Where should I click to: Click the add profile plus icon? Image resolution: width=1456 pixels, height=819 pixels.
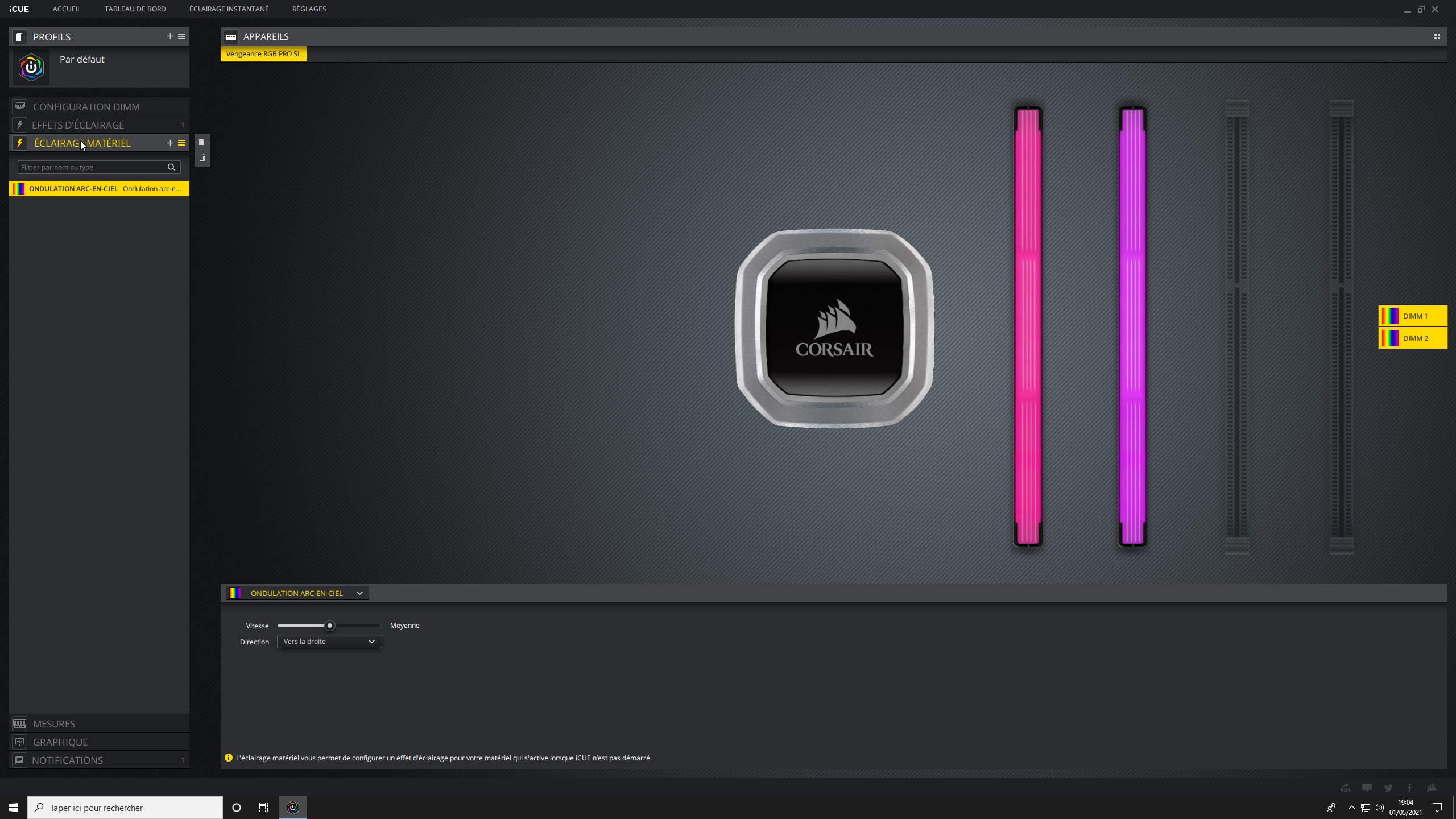pyautogui.click(x=169, y=36)
